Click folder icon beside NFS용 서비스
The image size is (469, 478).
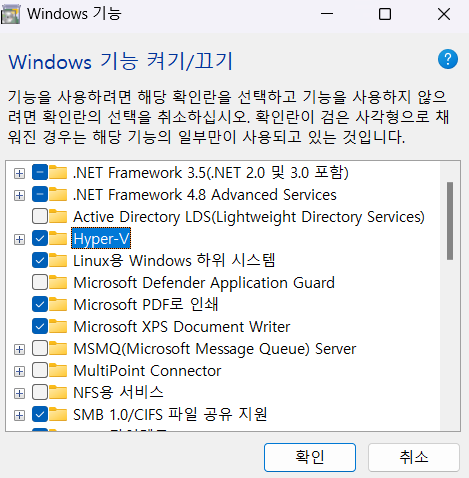coord(58,392)
